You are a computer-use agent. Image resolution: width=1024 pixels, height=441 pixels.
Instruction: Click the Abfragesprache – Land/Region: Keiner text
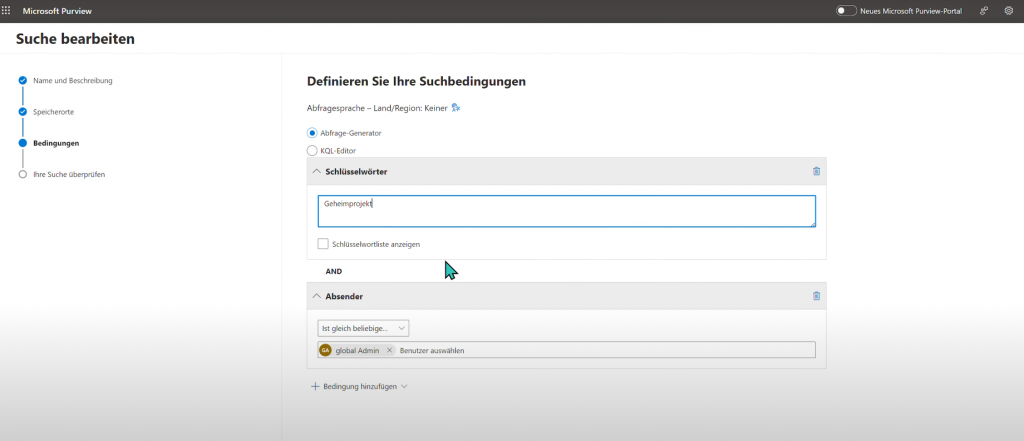click(377, 108)
